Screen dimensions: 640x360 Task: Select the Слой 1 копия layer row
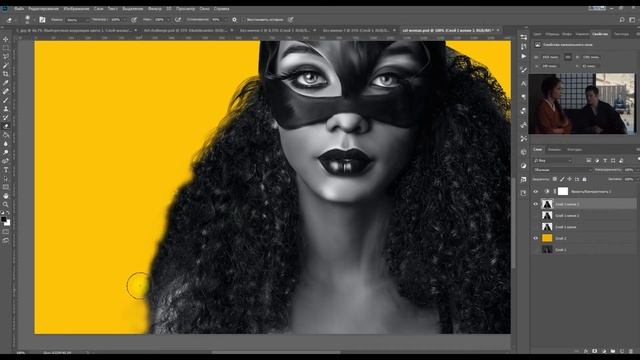[x=584, y=227]
